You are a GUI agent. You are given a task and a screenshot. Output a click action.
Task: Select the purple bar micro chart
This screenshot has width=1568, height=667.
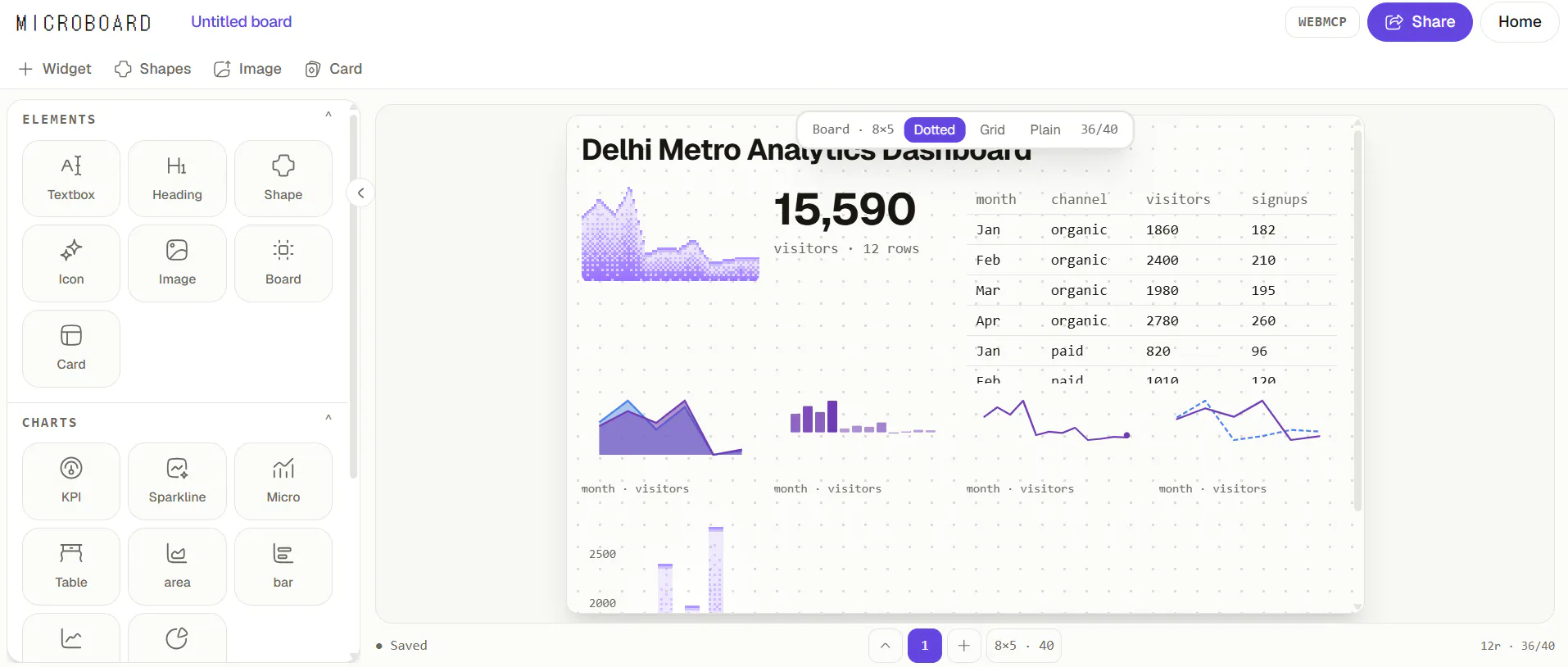[x=863, y=416]
